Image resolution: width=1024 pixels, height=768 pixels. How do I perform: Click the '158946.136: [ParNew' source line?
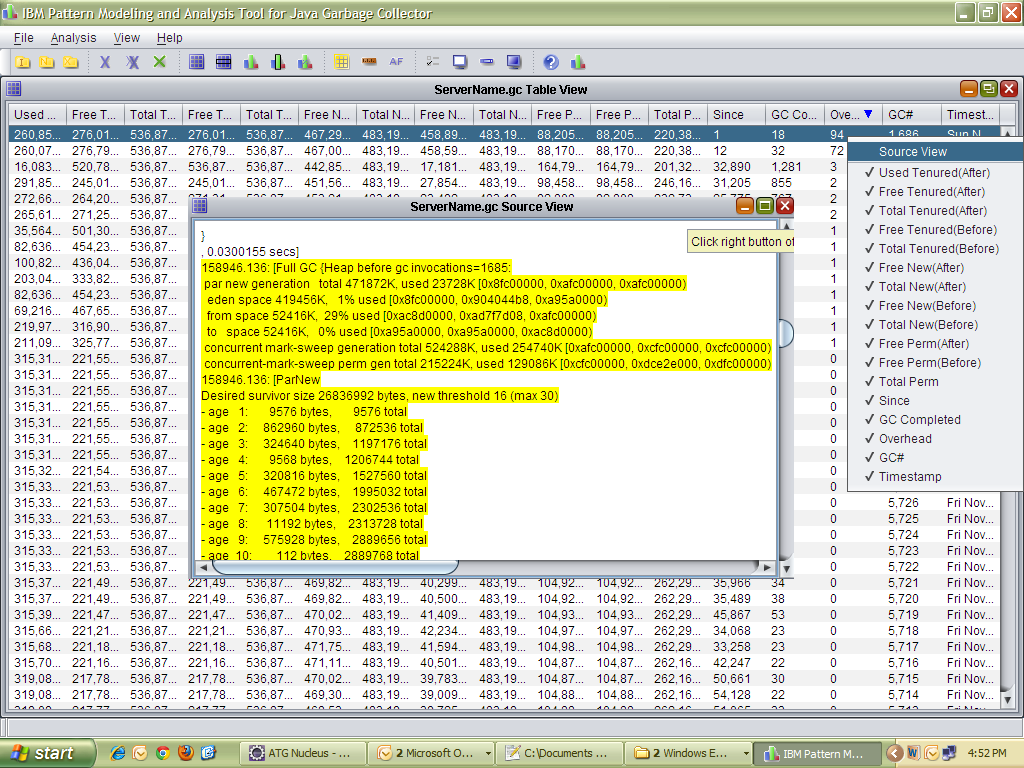pyautogui.click(x=261, y=379)
